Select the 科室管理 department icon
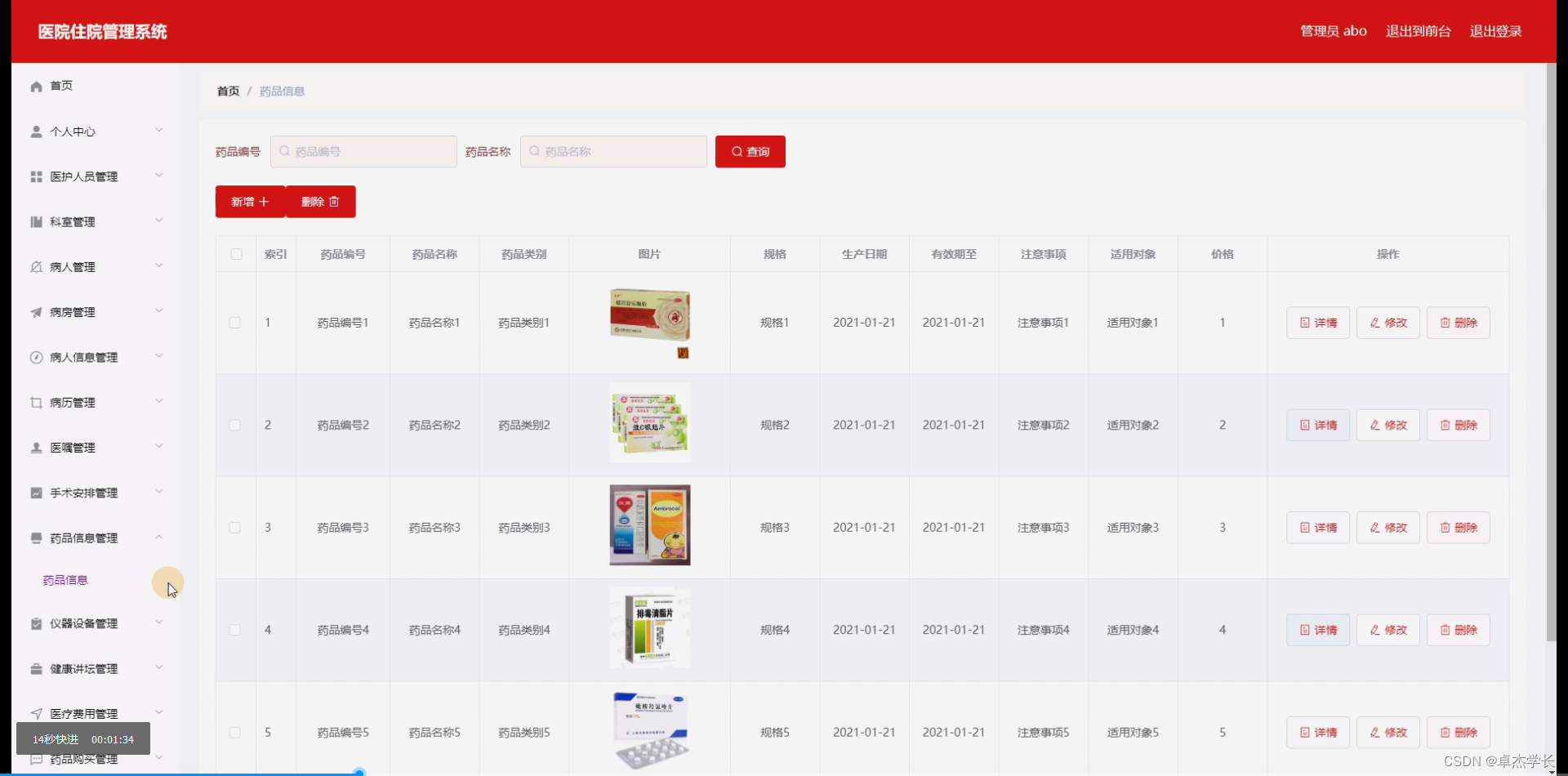 point(35,221)
